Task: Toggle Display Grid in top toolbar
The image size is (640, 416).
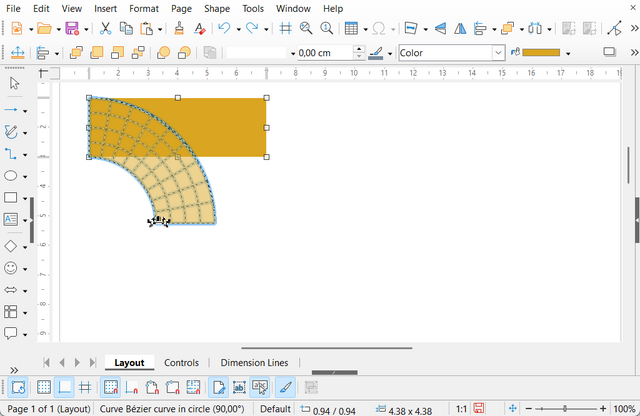Action: (x=285, y=29)
